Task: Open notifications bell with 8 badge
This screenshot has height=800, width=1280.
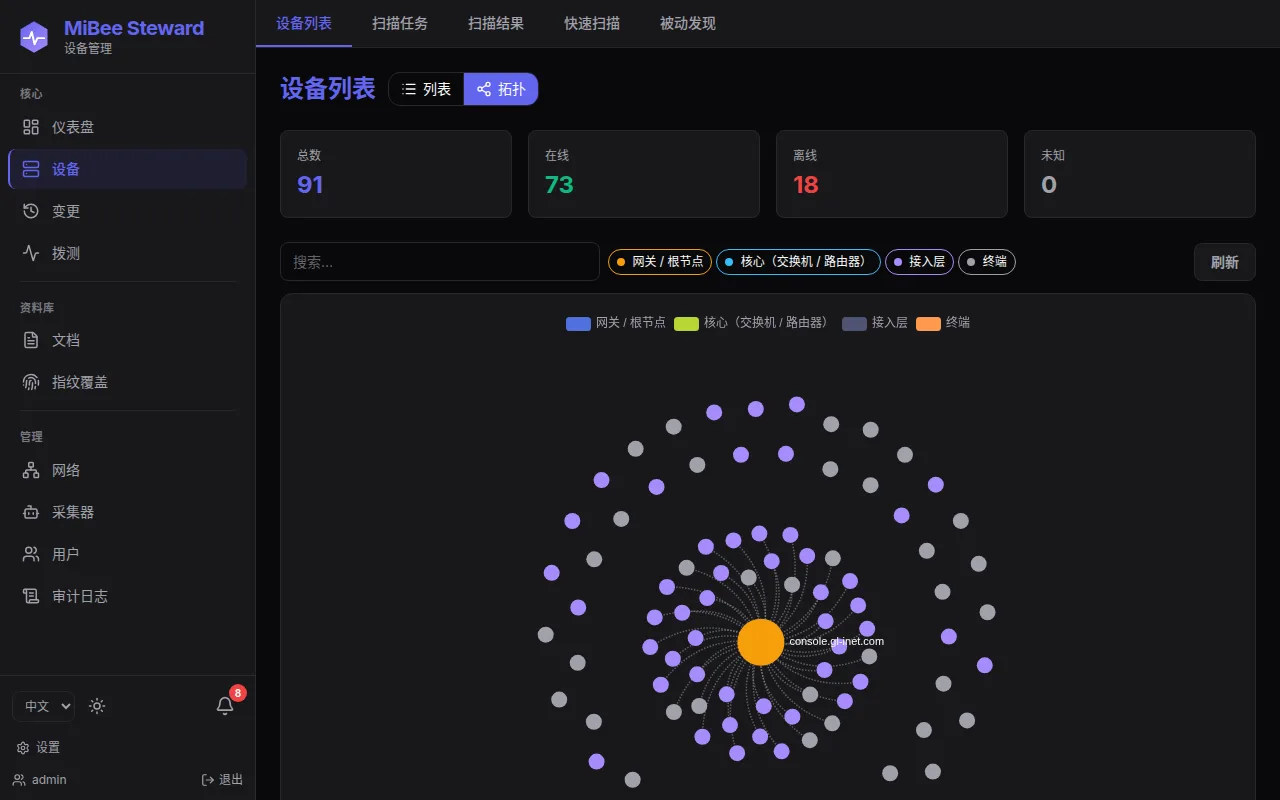Action: click(226, 705)
